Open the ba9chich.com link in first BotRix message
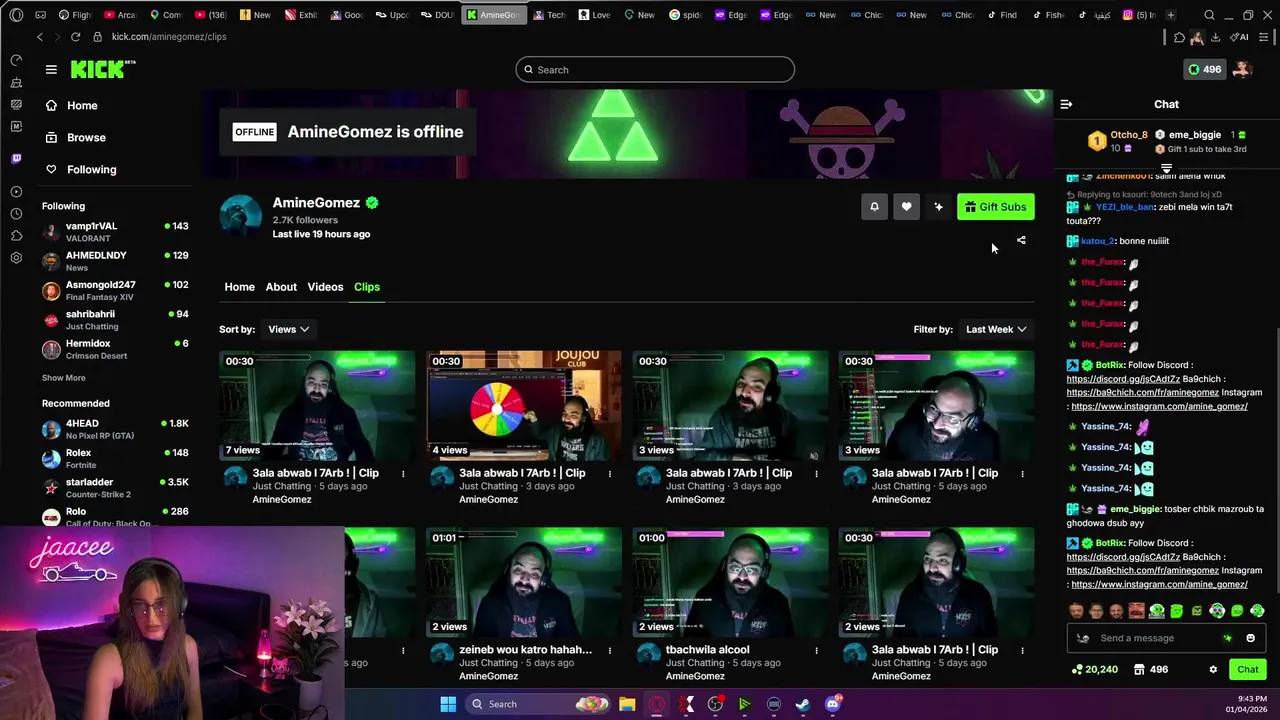Viewport: 1280px width, 720px height. [x=1143, y=393]
